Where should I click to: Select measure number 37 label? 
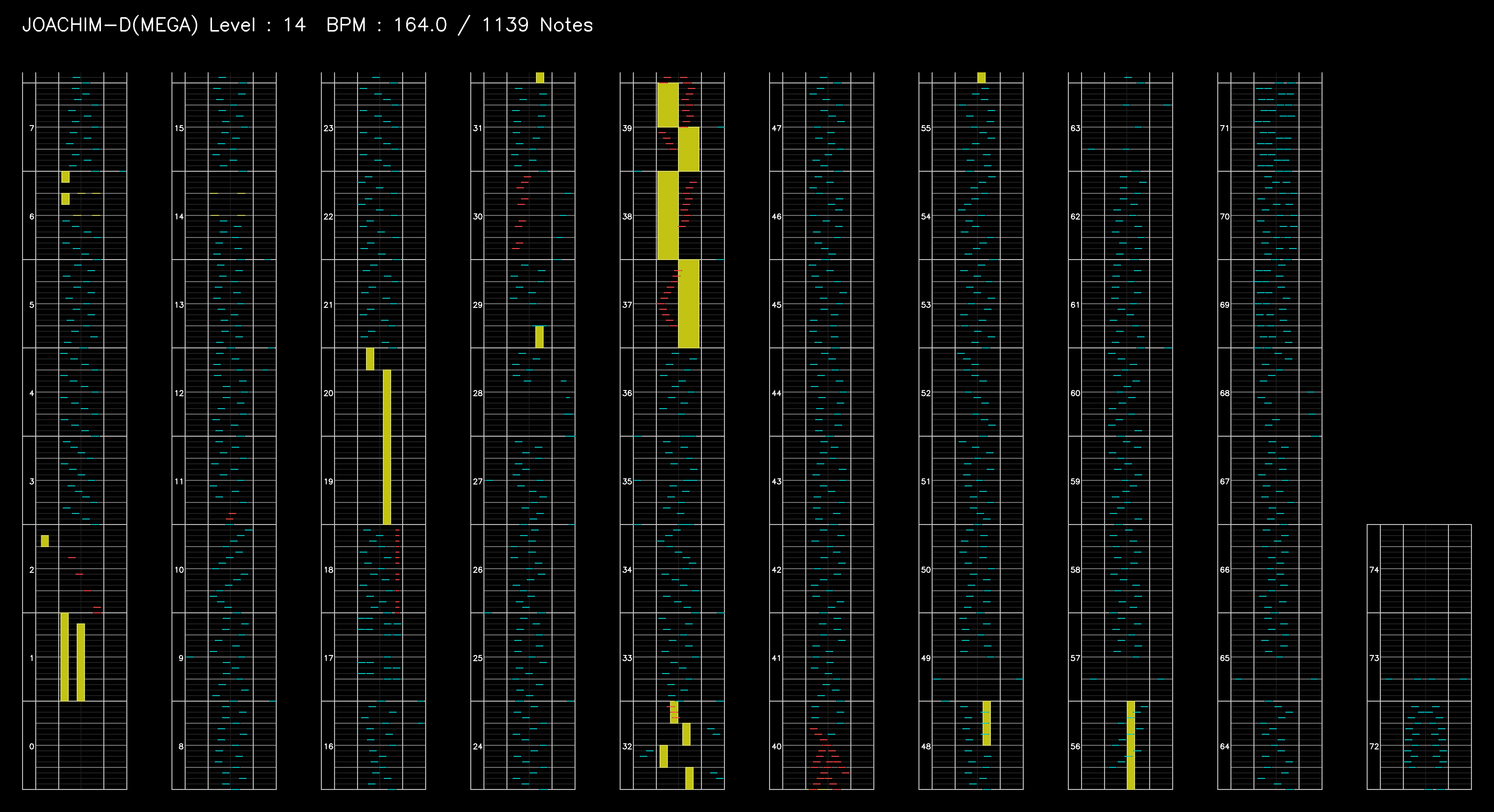click(627, 304)
